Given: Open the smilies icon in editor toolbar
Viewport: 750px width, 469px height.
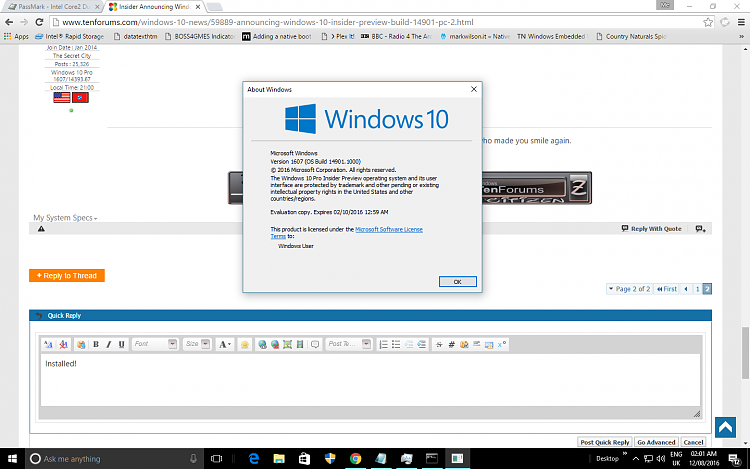Looking at the screenshot, I should point(244,344).
